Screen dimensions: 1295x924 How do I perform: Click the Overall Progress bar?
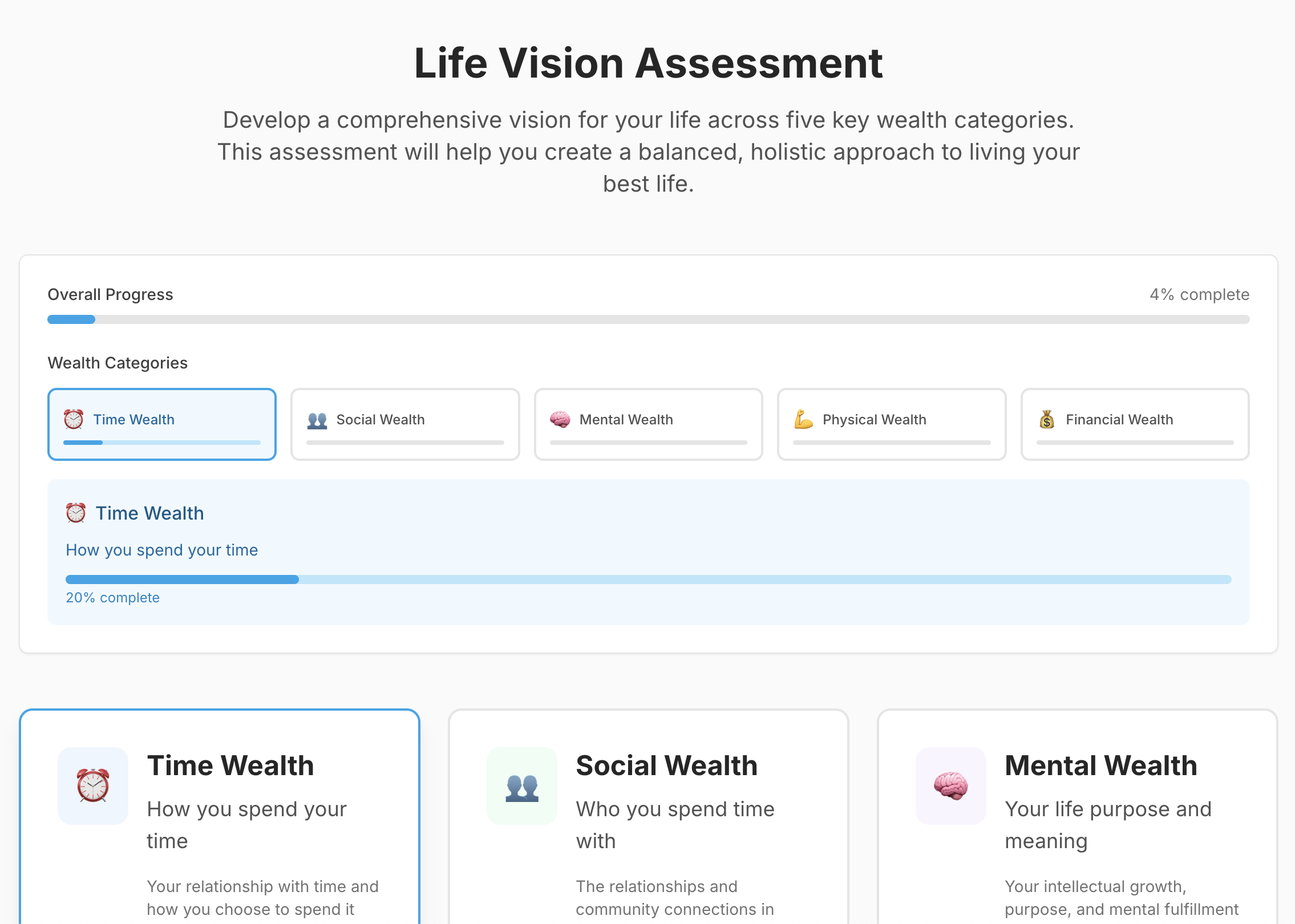(648, 319)
